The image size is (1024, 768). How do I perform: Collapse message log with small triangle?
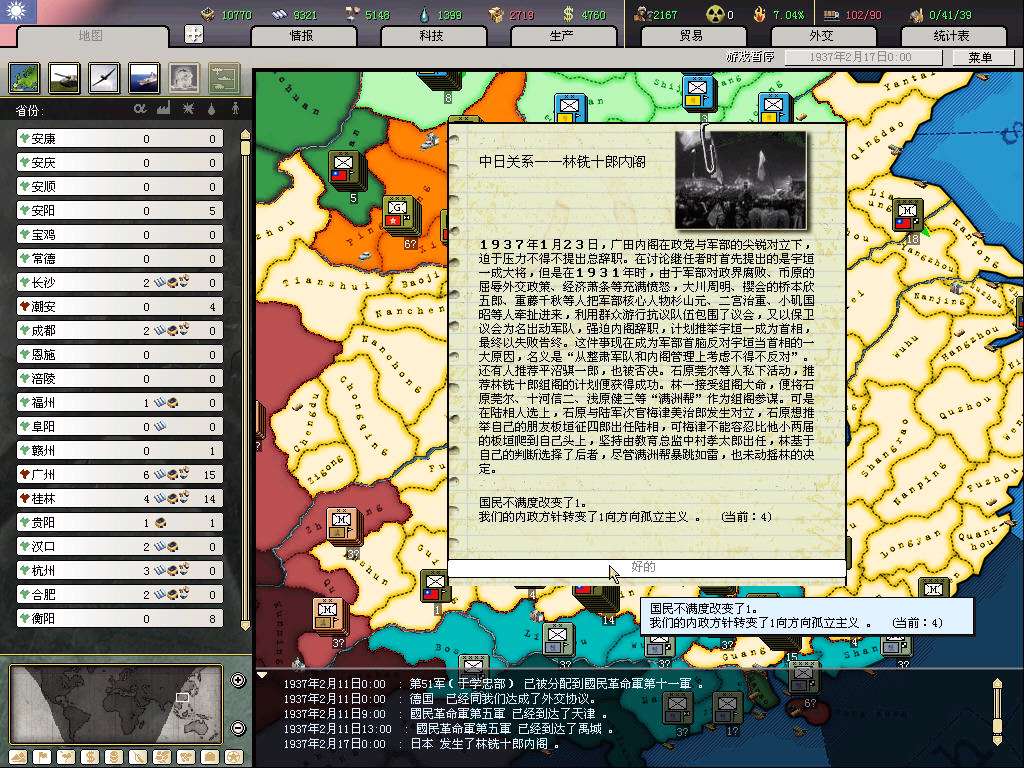coord(262,675)
